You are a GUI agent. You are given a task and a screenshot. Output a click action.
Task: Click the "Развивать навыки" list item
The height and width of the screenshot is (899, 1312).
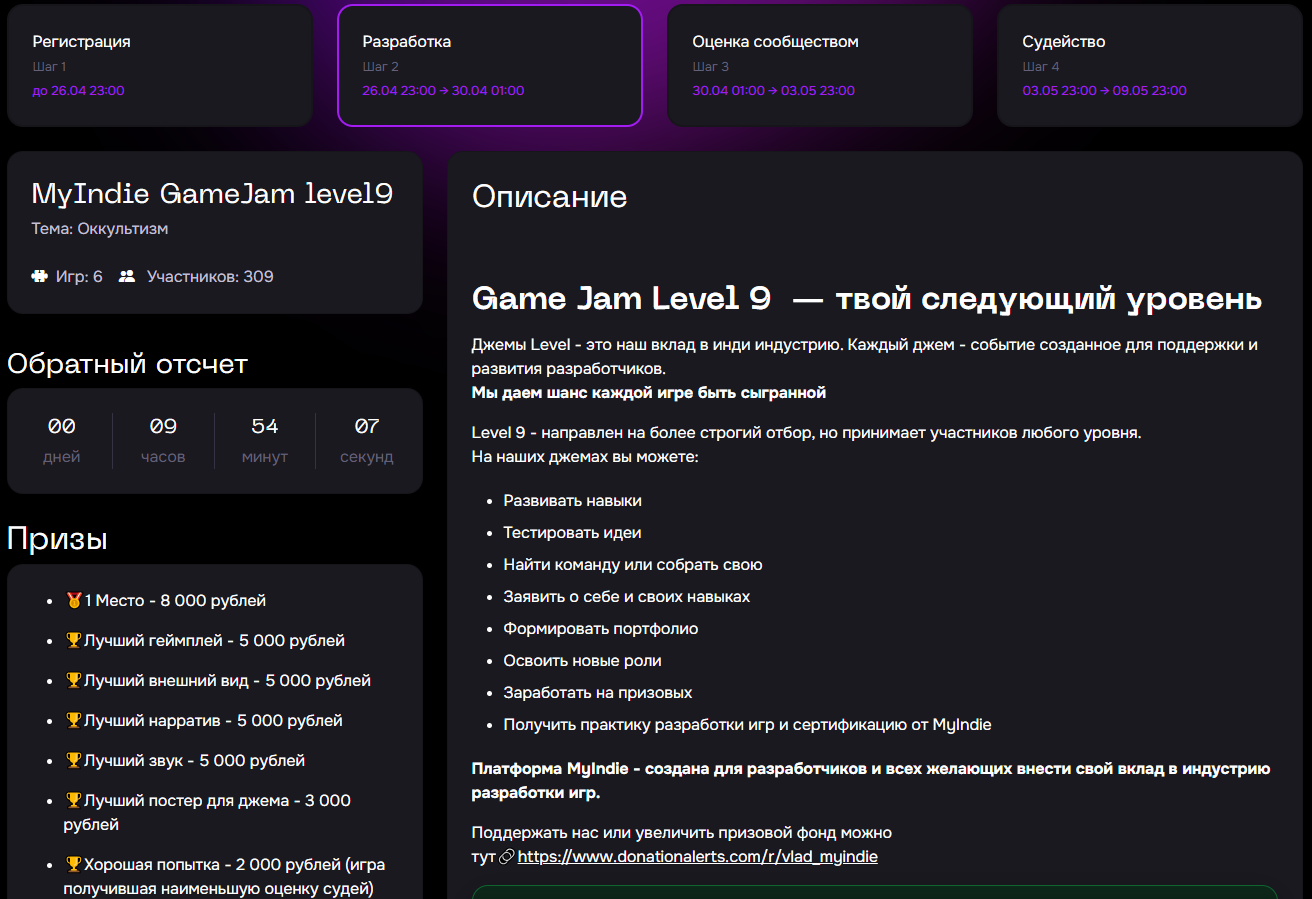click(x=573, y=501)
